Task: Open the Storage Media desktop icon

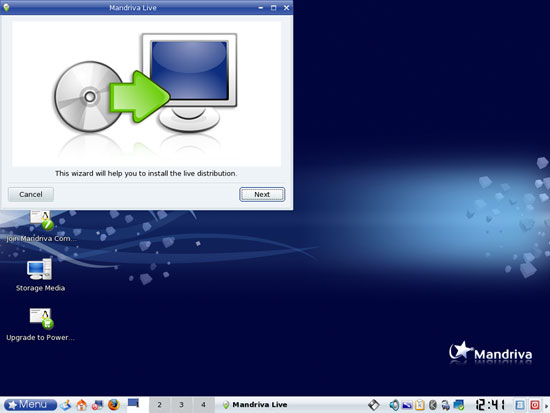Action: pyautogui.click(x=40, y=275)
